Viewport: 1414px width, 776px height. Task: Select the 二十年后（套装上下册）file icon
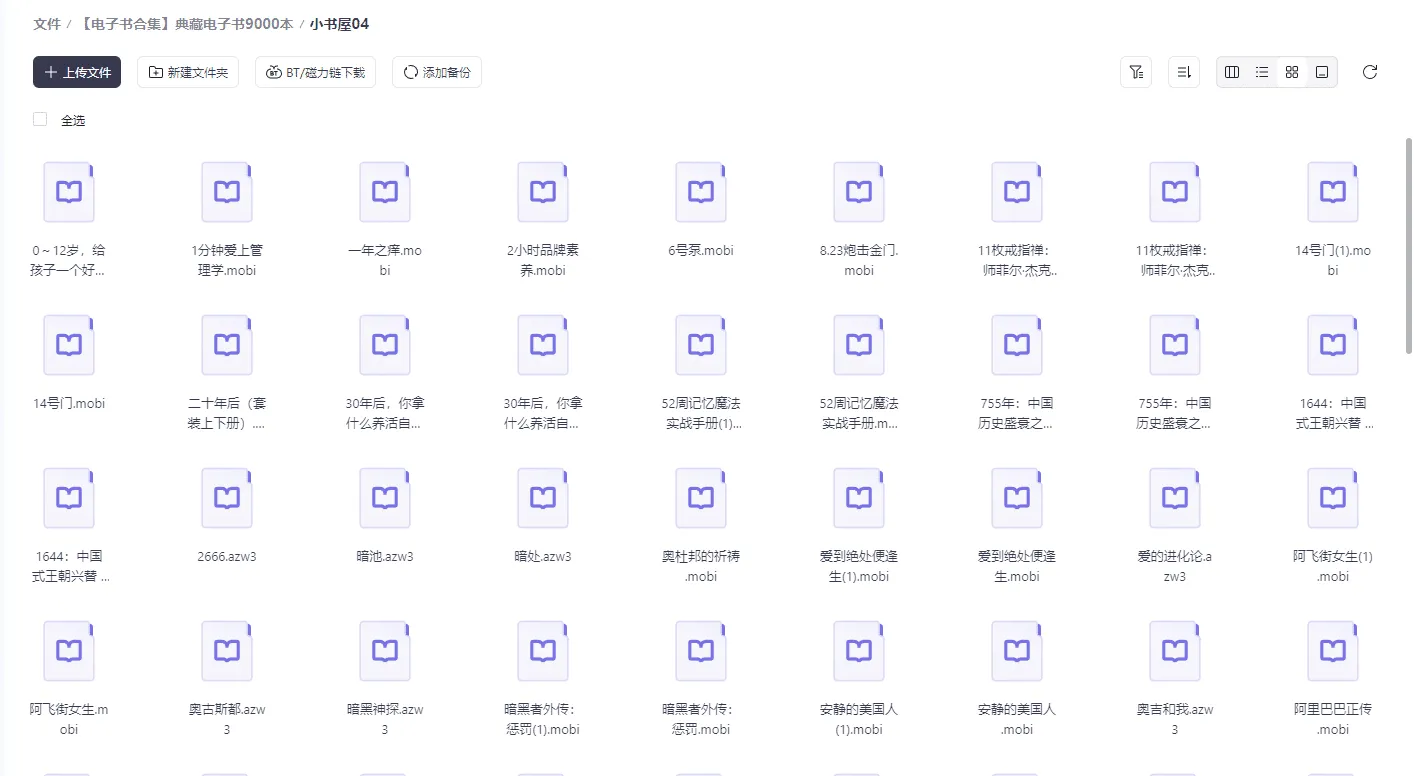[x=227, y=345]
